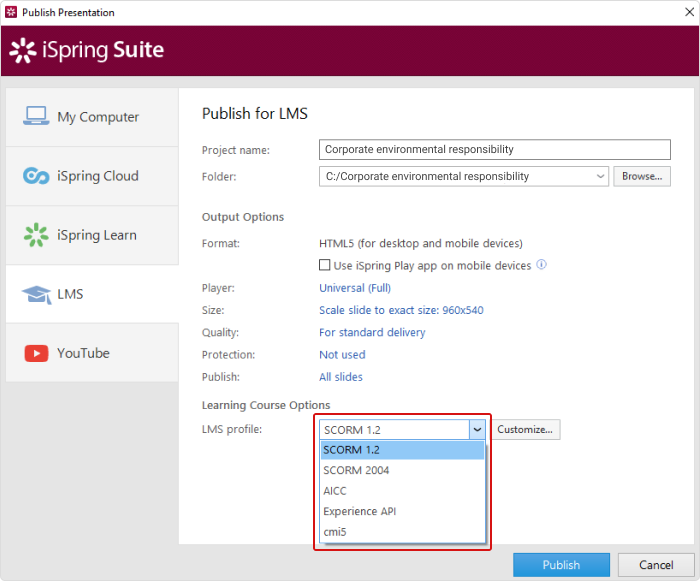Viewport: 700px width, 581px height.
Task: Click the YouTube play icon
Action: [36, 353]
